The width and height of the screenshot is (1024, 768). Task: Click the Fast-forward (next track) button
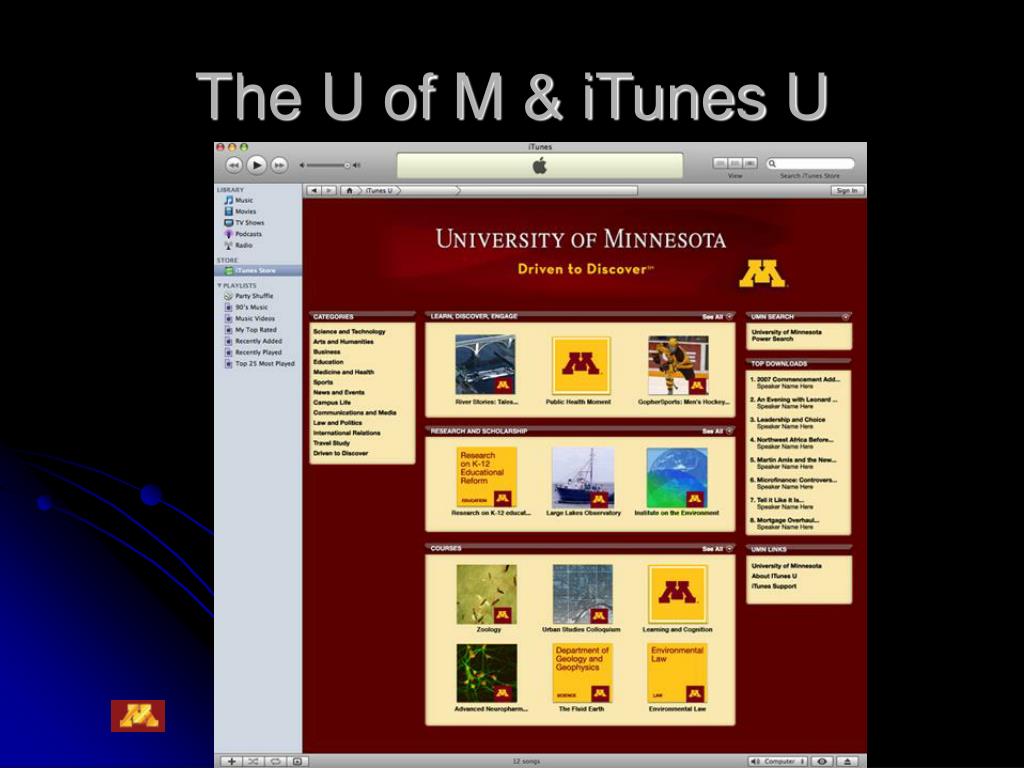279,165
